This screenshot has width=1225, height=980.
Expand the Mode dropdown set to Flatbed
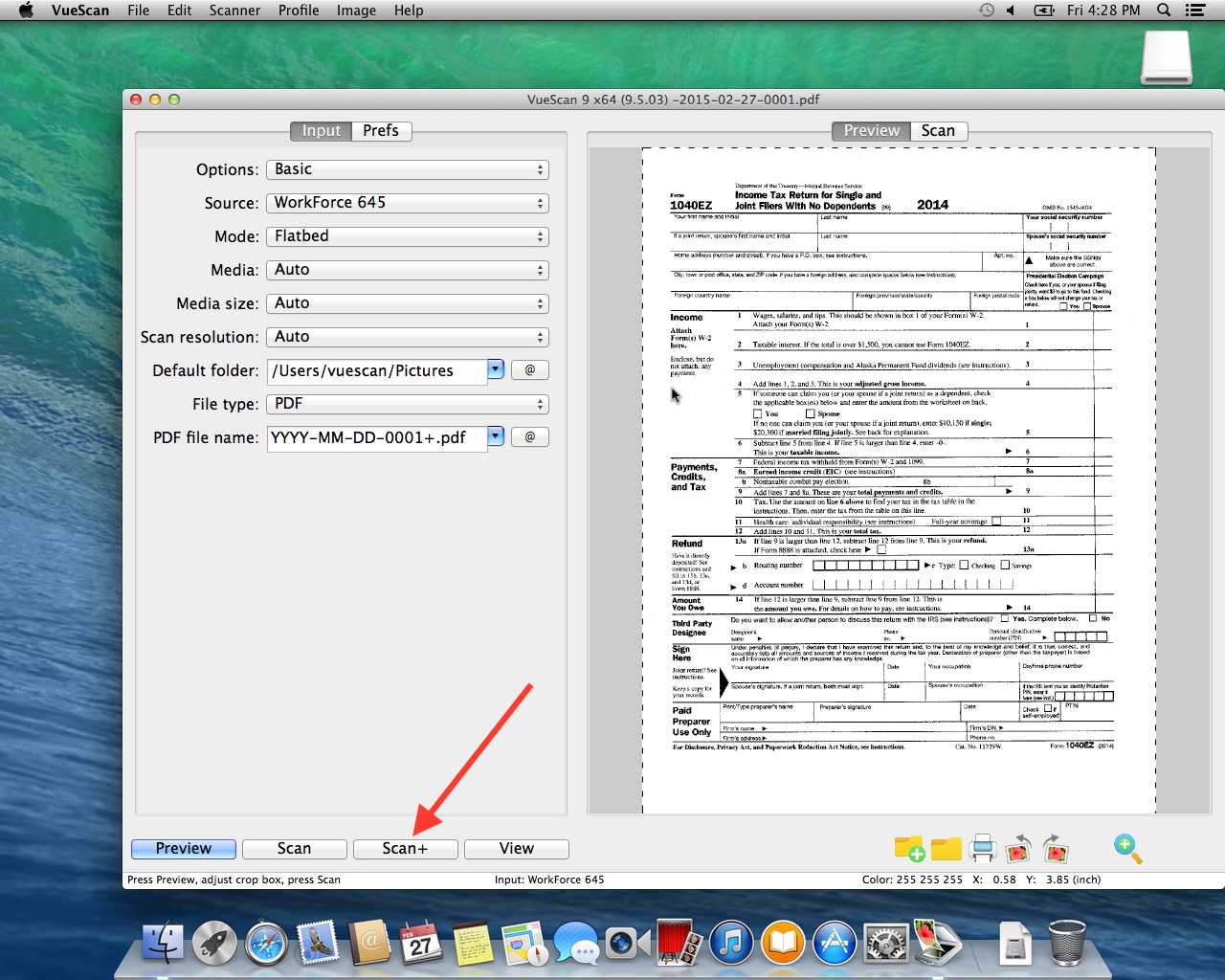pos(407,236)
